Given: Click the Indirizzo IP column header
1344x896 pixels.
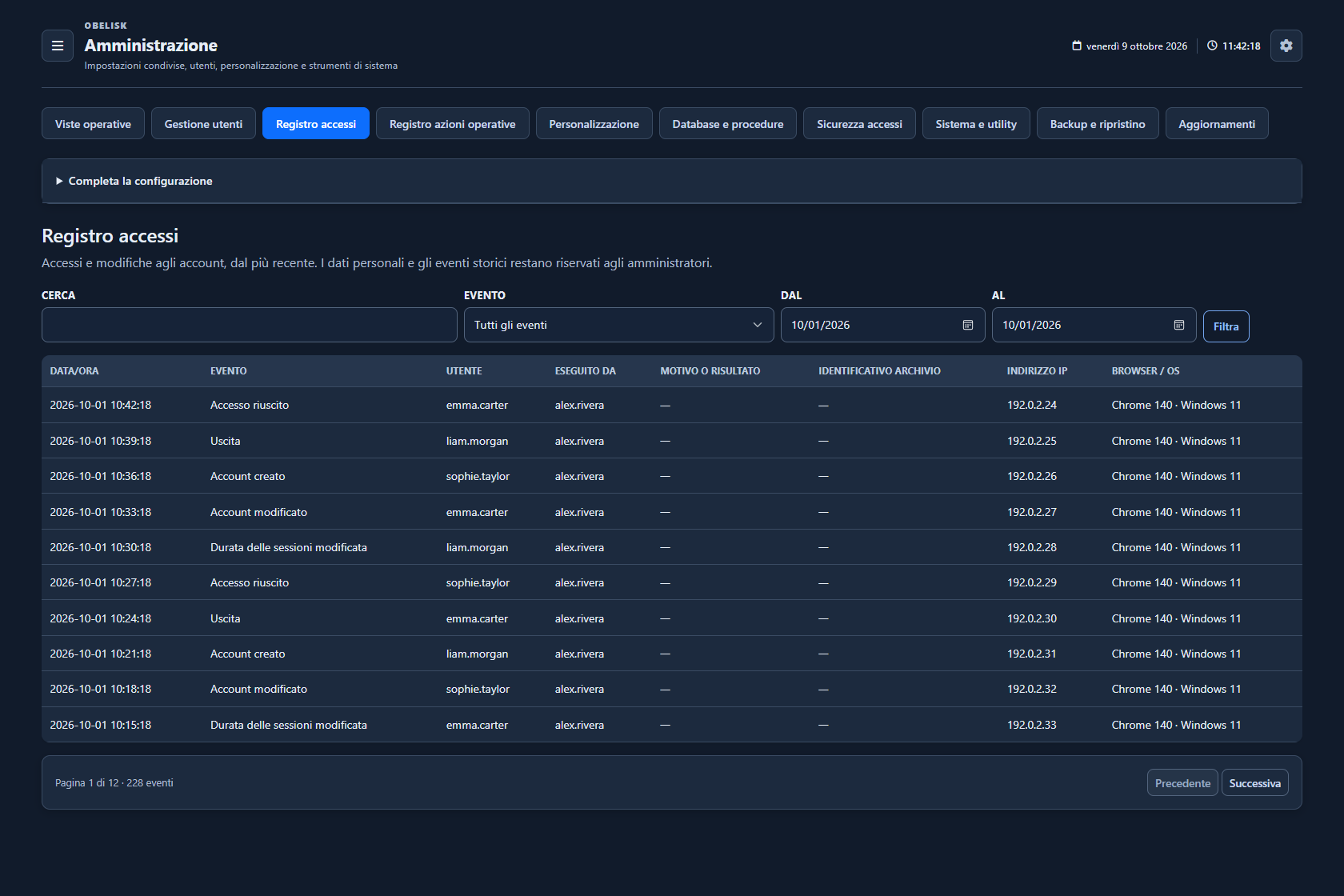Looking at the screenshot, I should coord(1037,371).
